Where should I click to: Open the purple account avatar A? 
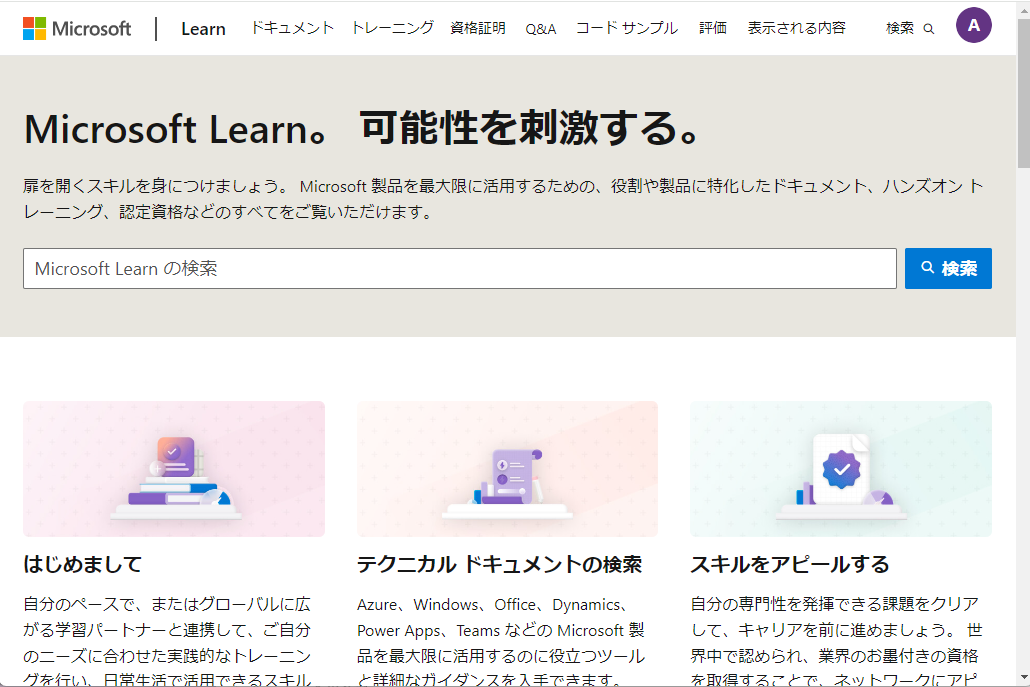(x=974, y=26)
